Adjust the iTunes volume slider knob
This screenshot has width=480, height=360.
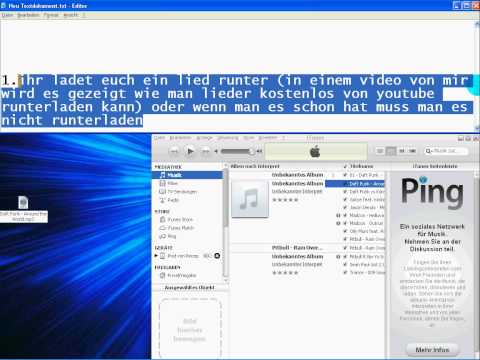[252, 151]
